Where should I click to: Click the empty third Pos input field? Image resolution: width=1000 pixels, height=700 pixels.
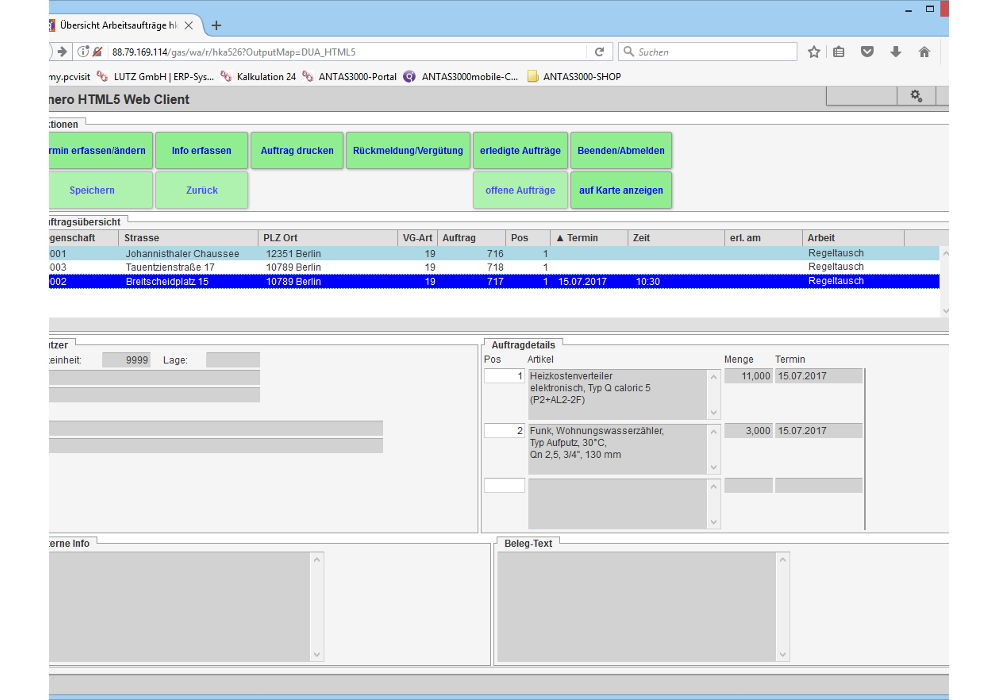(x=504, y=486)
